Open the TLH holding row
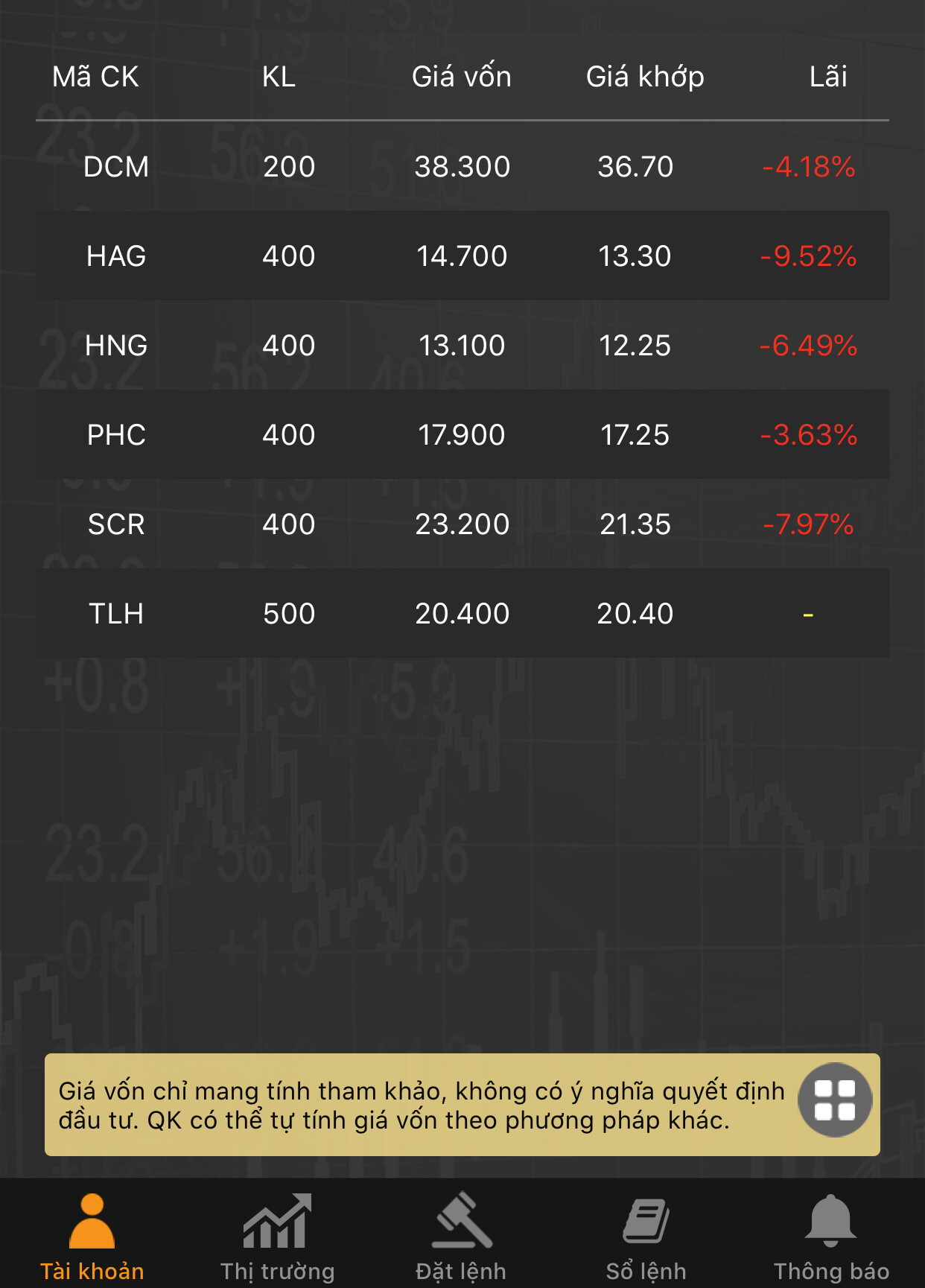 462,614
